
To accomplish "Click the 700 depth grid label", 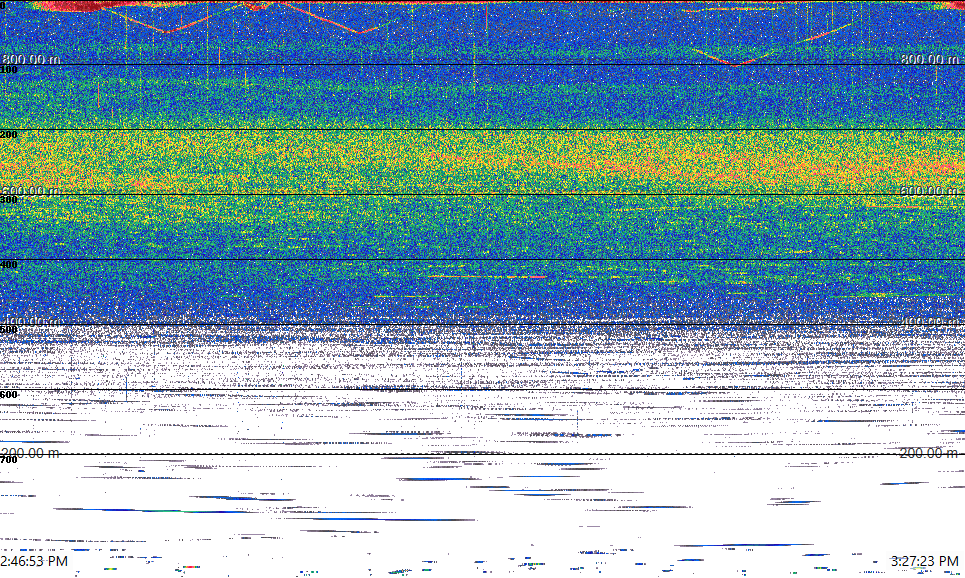I will click(9, 460).
